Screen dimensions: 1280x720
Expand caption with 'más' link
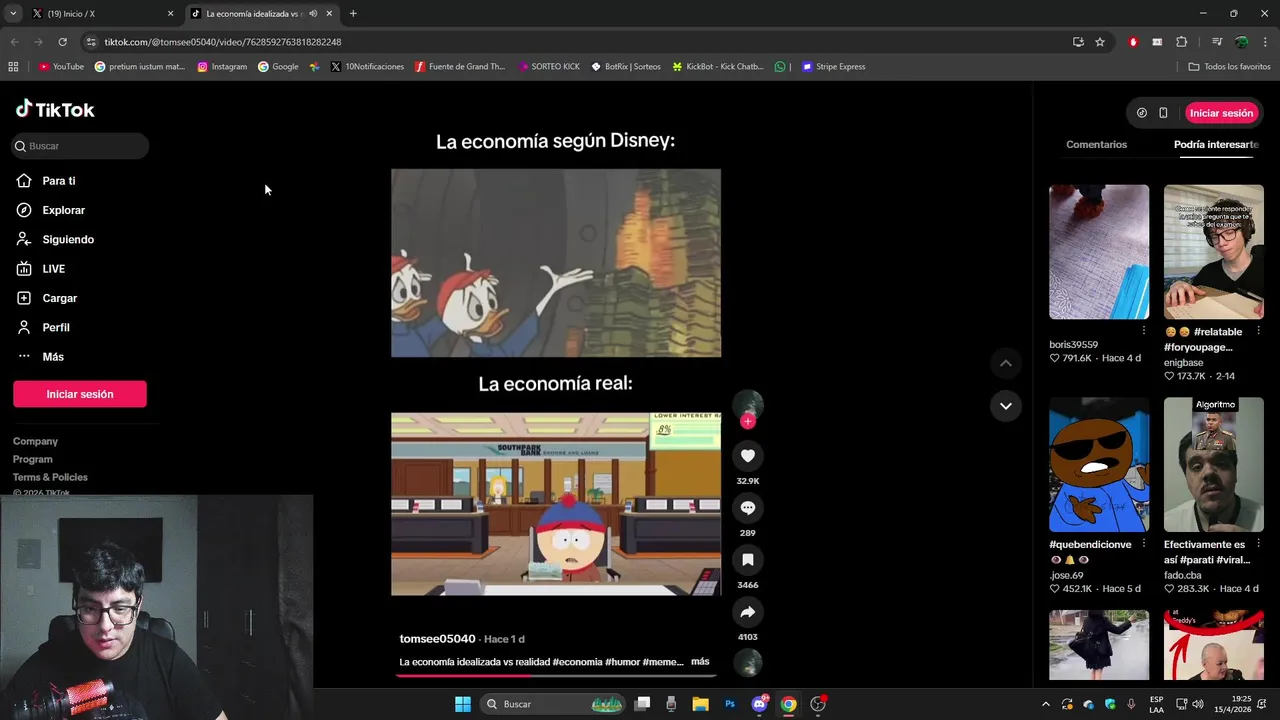(700, 661)
